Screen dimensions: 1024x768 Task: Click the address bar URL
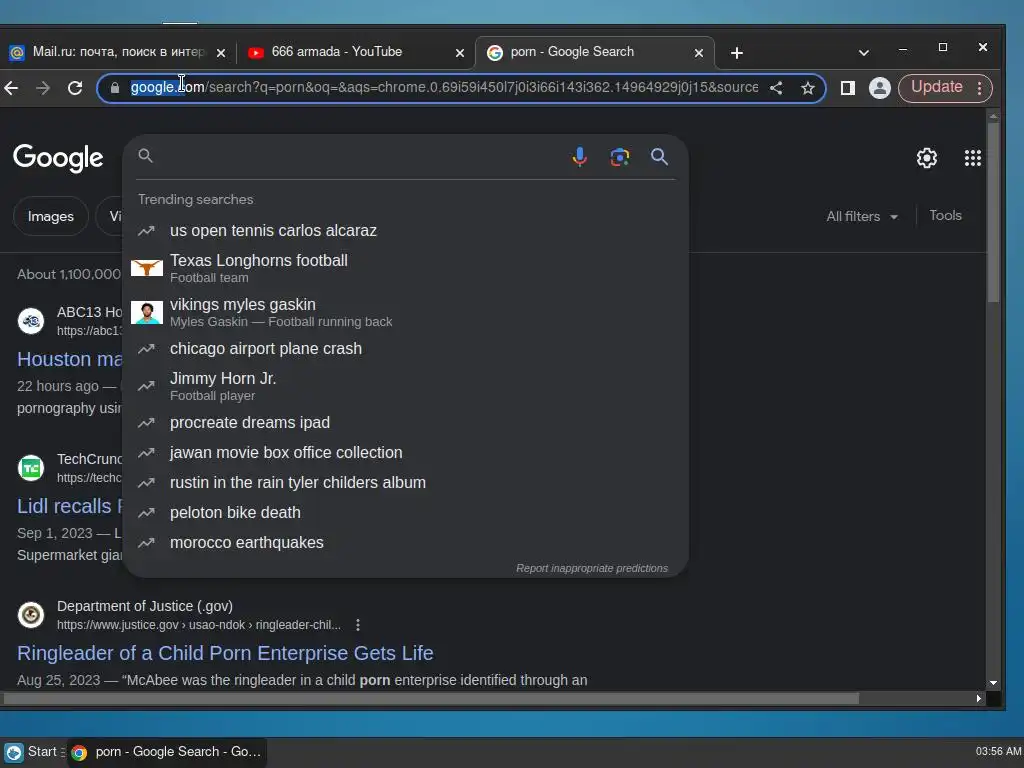click(444, 88)
